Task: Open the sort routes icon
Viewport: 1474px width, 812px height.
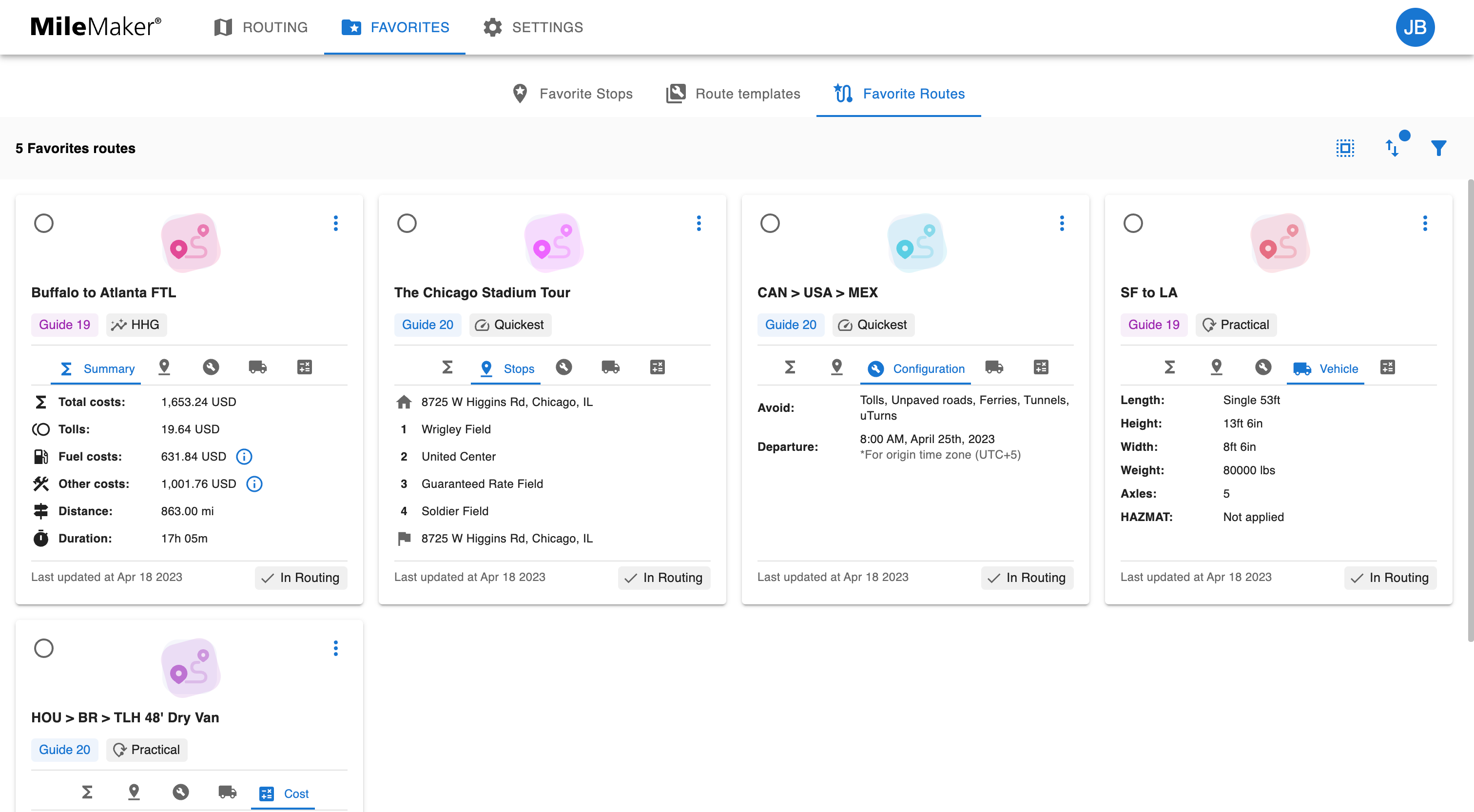Action: (1392, 148)
